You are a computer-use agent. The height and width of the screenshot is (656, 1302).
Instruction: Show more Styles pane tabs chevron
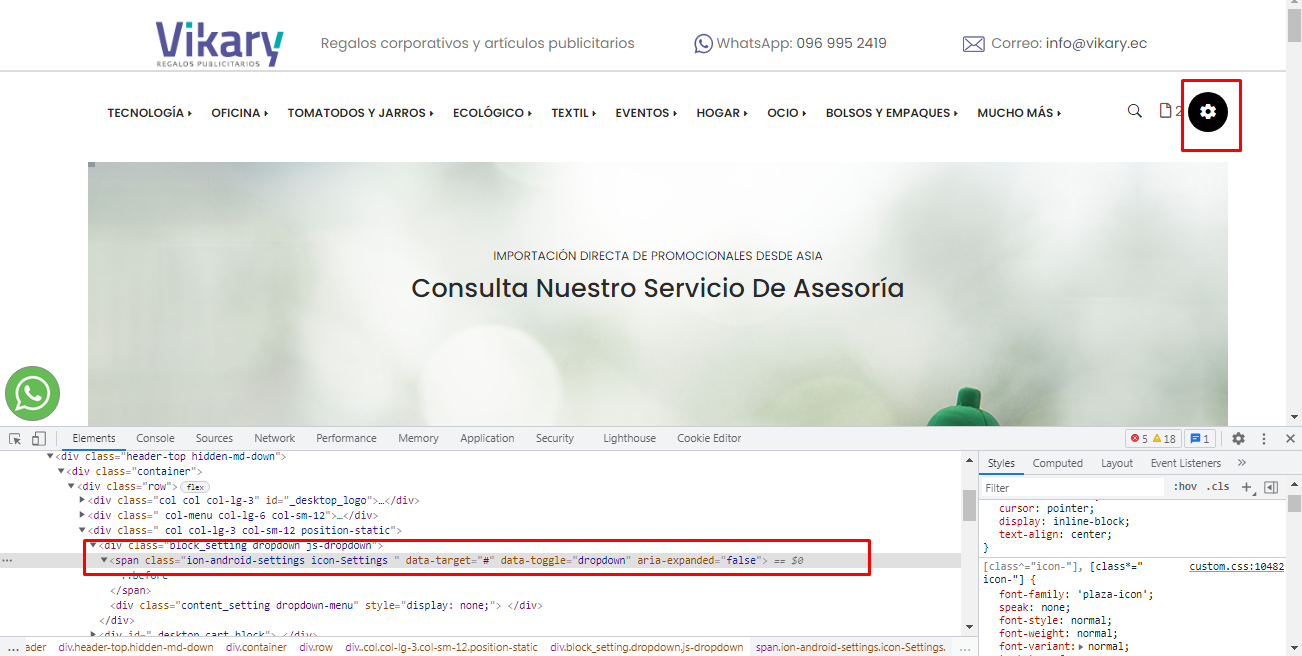pos(1242,463)
